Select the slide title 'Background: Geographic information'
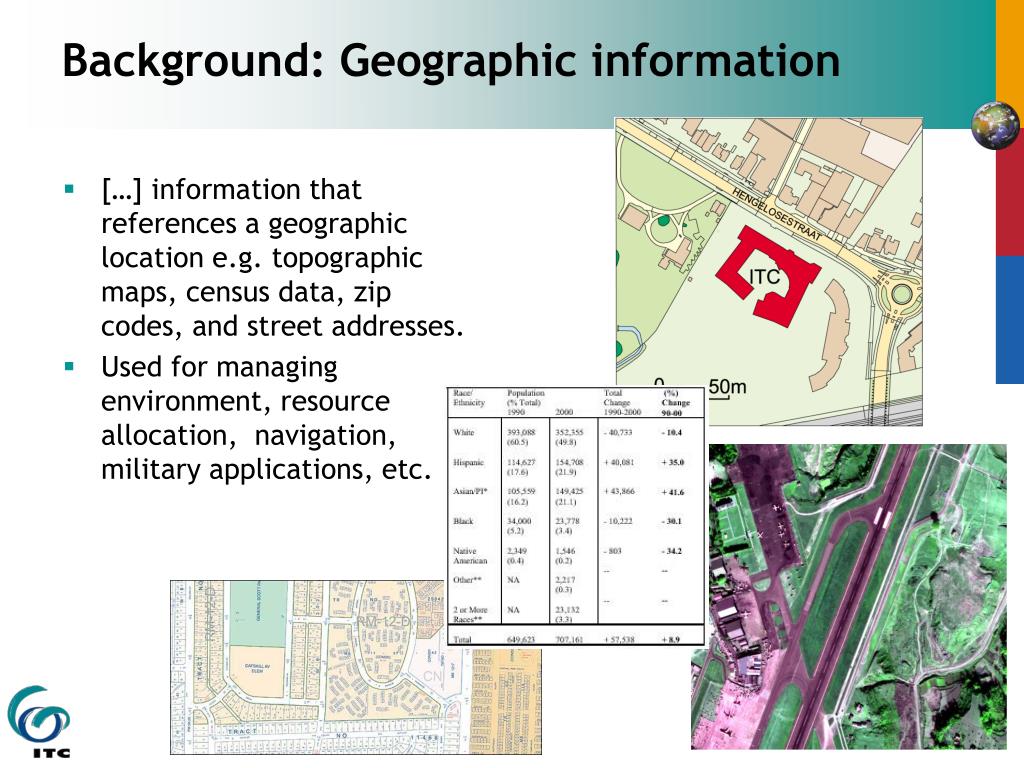 451,61
